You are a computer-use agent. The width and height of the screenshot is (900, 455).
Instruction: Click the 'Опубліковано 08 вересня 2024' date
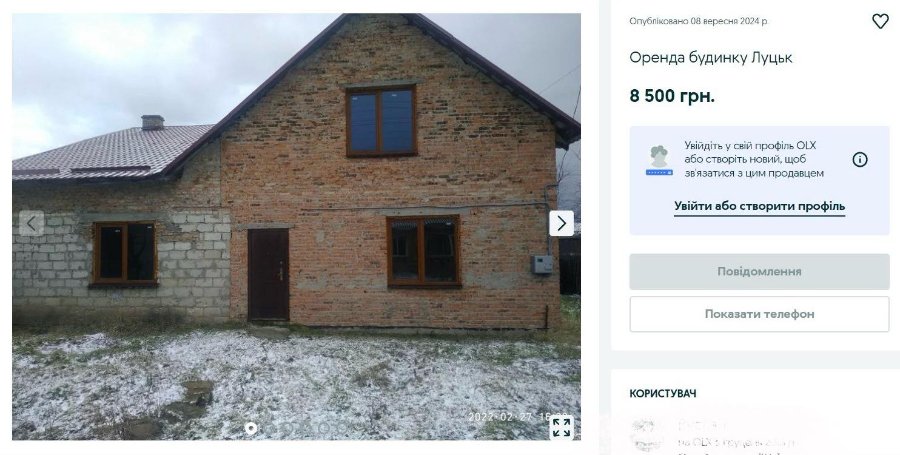tap(698, 21)
